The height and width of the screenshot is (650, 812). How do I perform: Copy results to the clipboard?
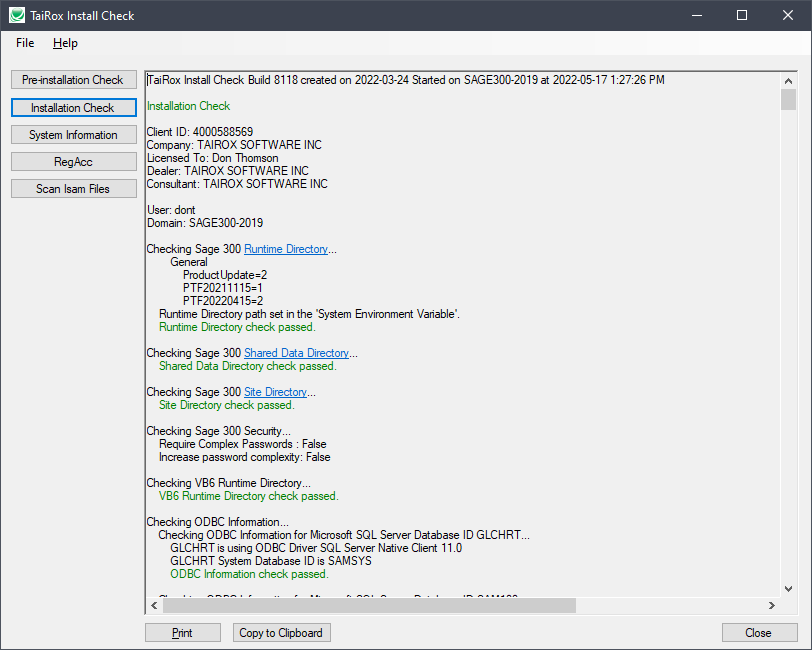pos(281,633)
